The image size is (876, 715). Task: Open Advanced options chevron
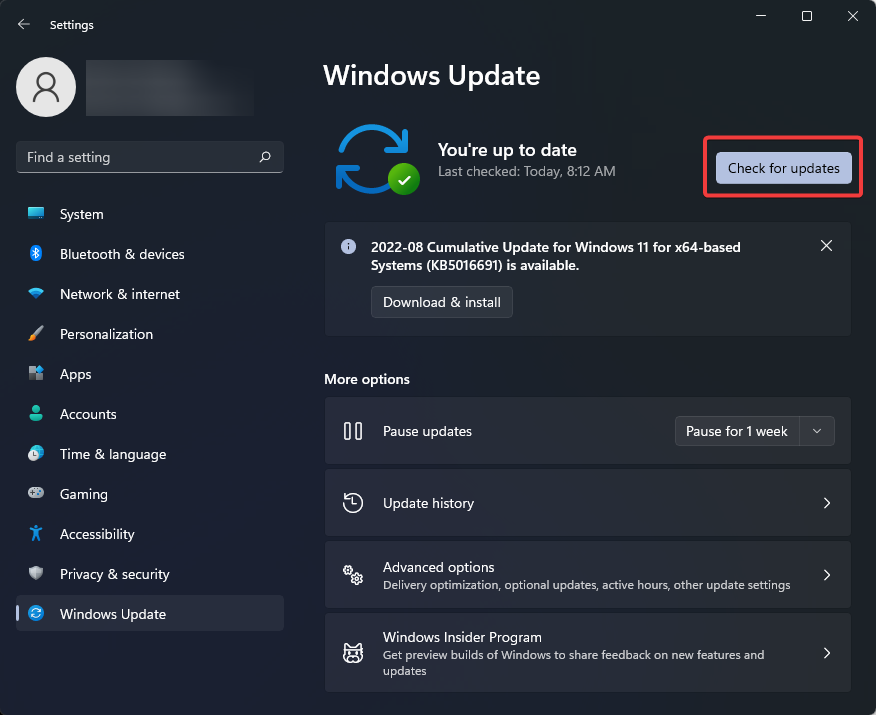point(826,575)
